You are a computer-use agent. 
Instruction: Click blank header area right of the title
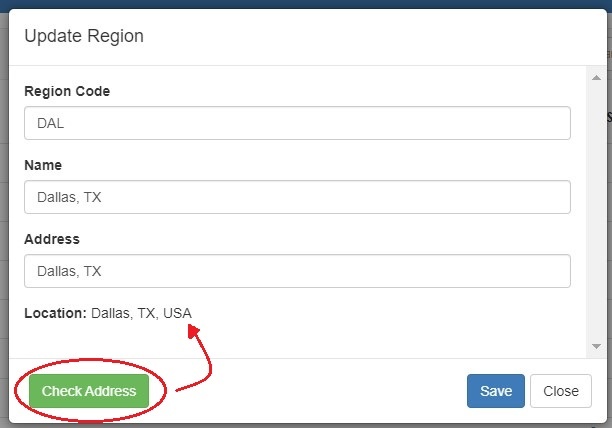coord(400,36)
